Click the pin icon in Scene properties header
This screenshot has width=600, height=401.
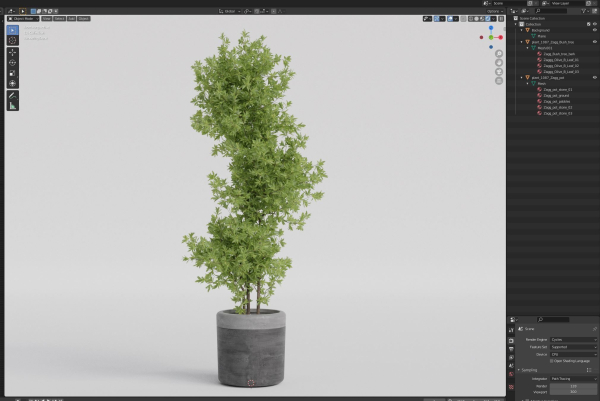coord(595,329)
